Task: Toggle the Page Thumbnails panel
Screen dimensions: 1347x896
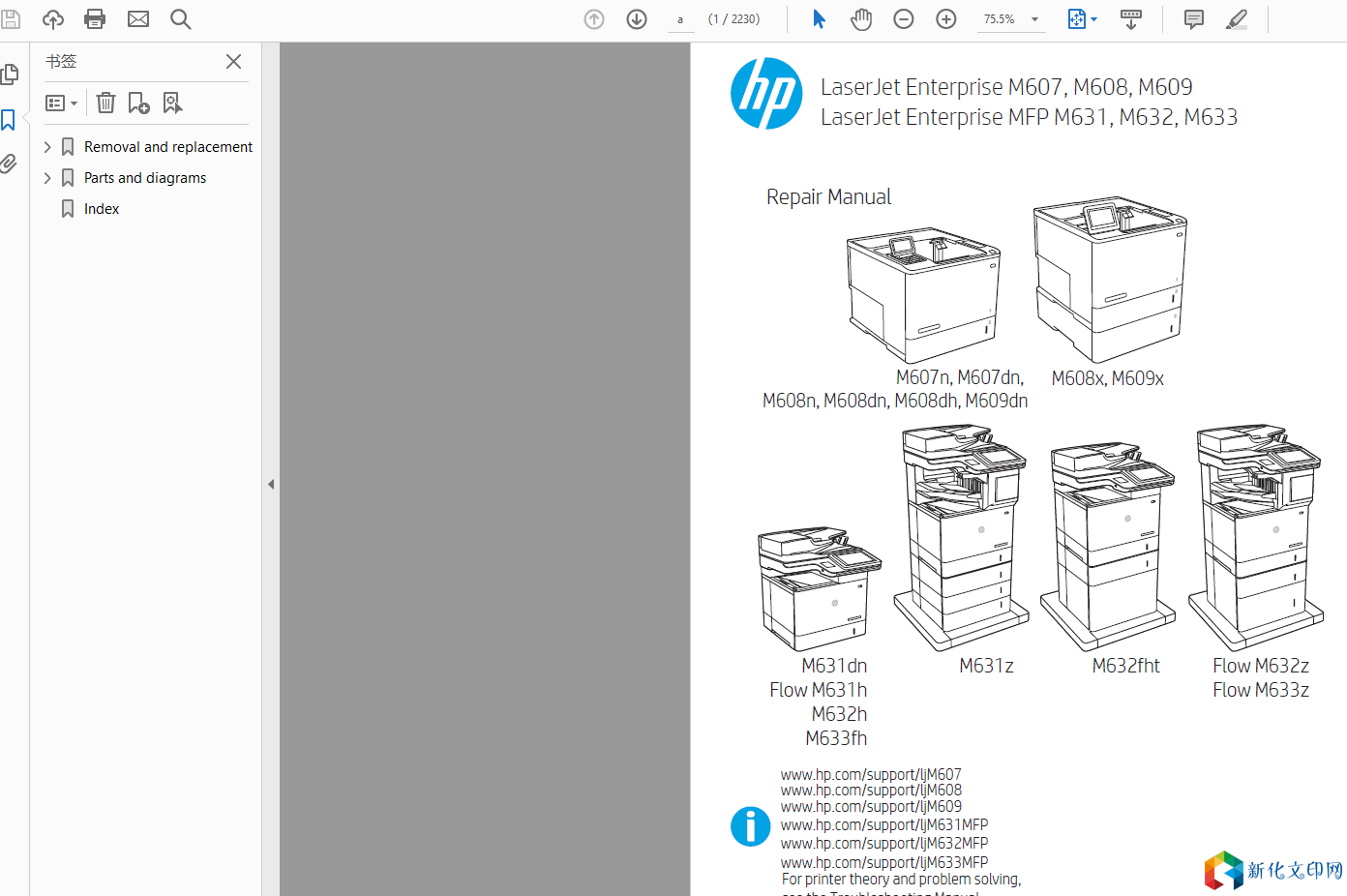Action: point(10,75)
